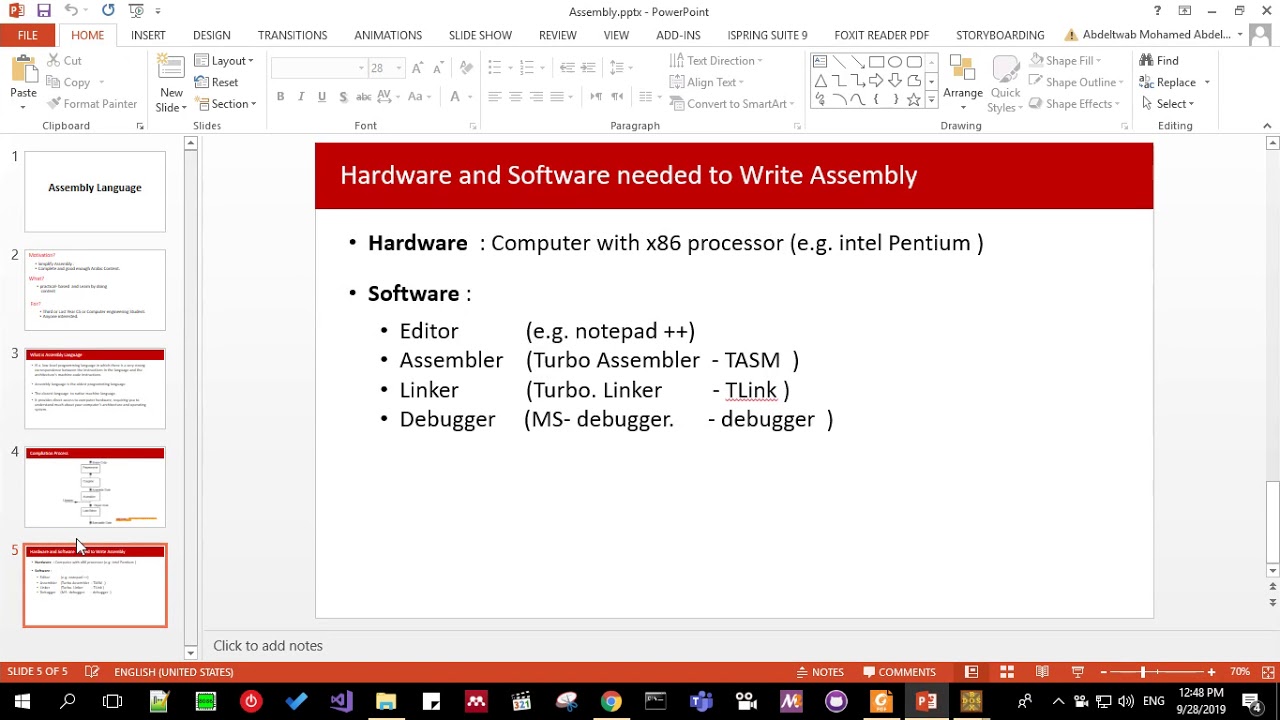The width and height of the screenshot is (1280, 720).
Task: Select slide 4 thumbnail Compilation Process
Action: [95, 487]
